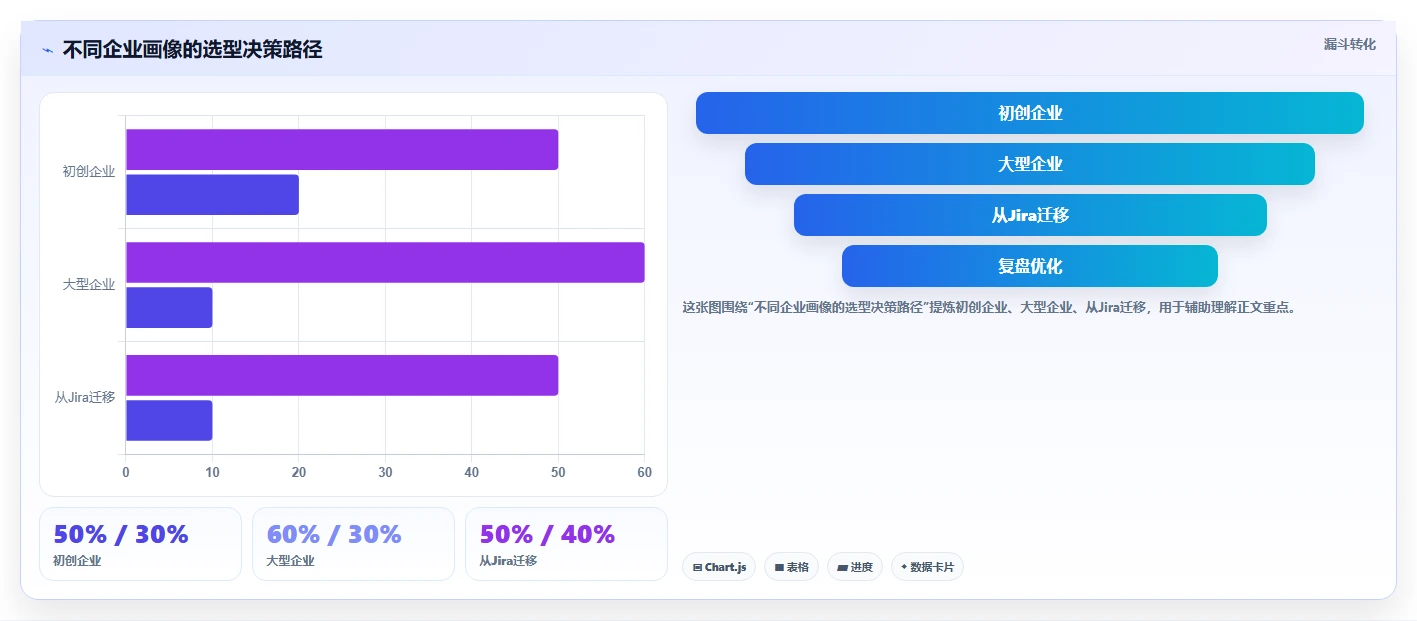This screenshot has height=621, width=1417.
Task: Click the purple bar for 初创企业
Action: tap(342, 149)
